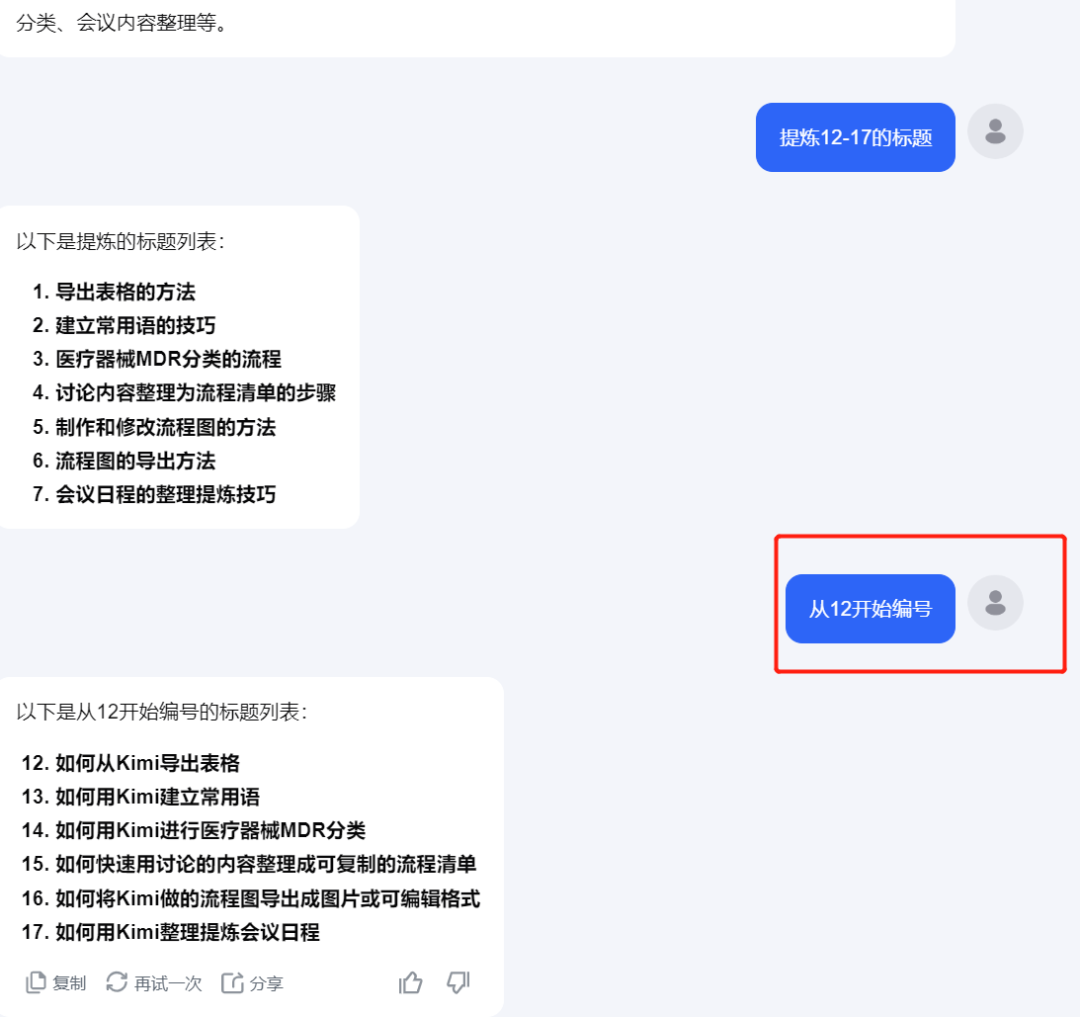Click the user avatar beside "提炼12-17的标题"
Viewport: 1080px width, 1017px height.
click(995, 132)
